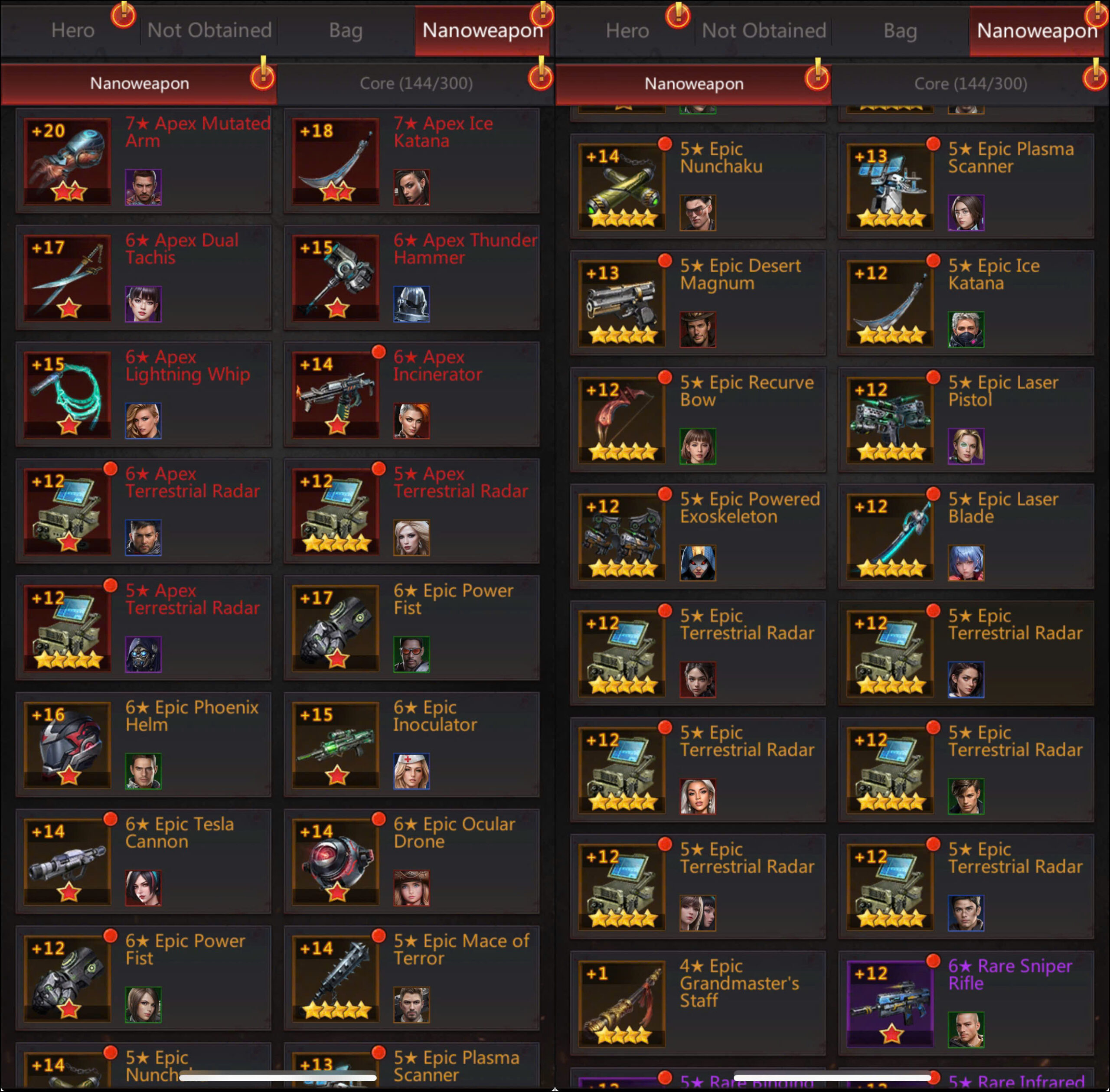The width and height of the screenshot is (1110, 1092).
Task: Open the left Bag tab
Action: 345,30
